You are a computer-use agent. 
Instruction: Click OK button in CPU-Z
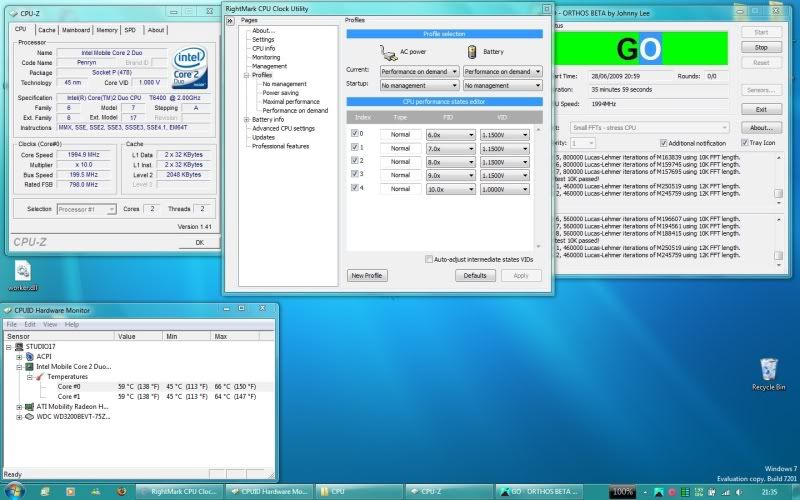click(x=199, y=243)
